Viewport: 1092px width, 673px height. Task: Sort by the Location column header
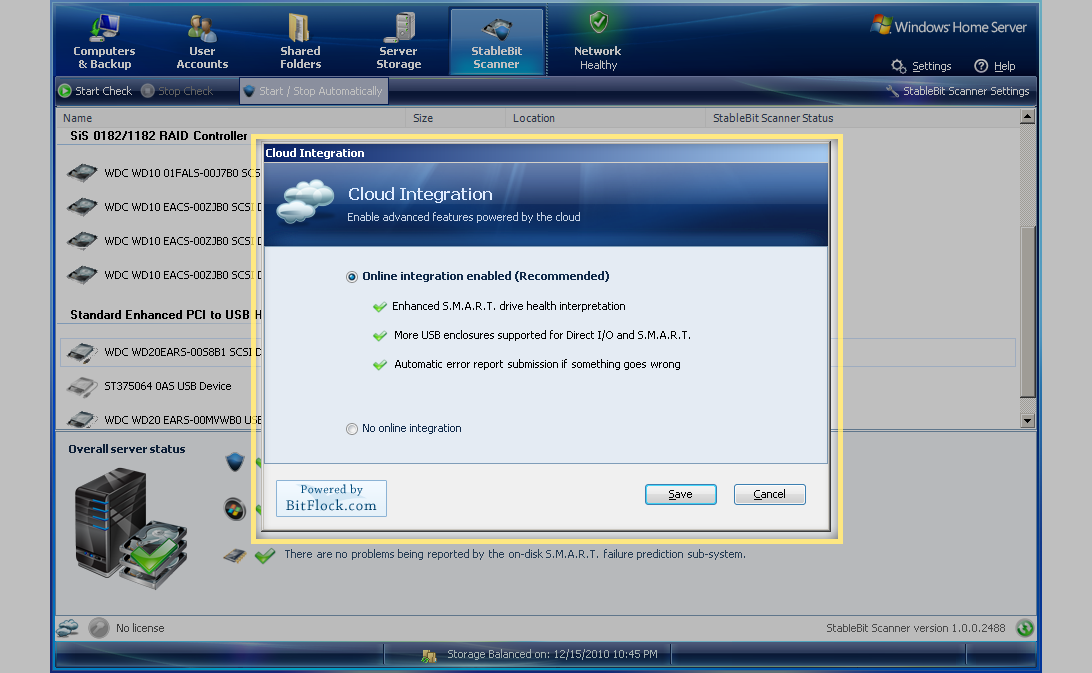(605, 118)
